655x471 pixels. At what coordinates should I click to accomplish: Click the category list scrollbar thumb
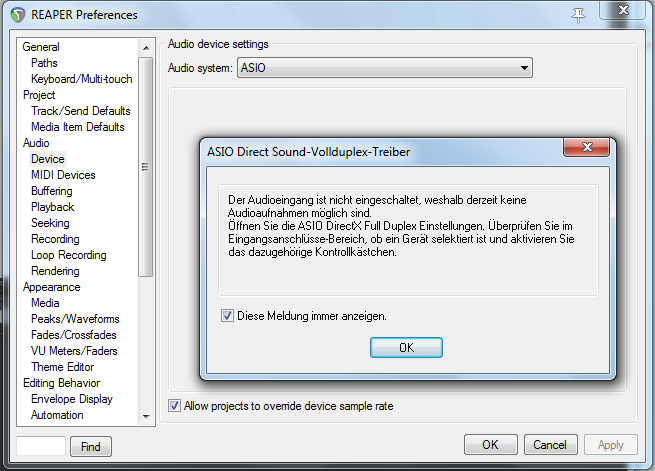click(x=145, y=167)
